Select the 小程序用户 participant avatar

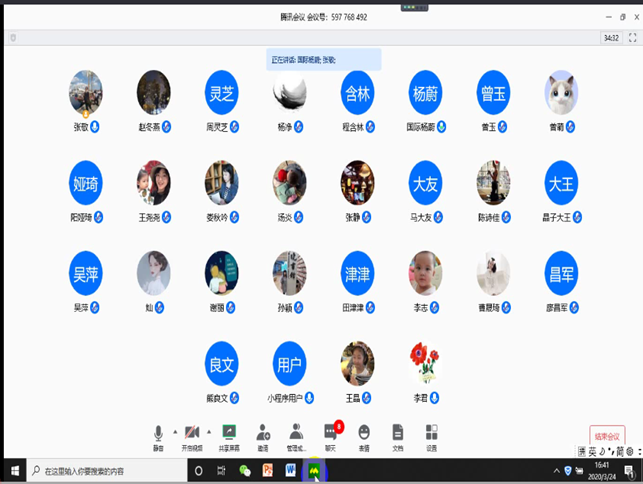(x=289, y=366)
